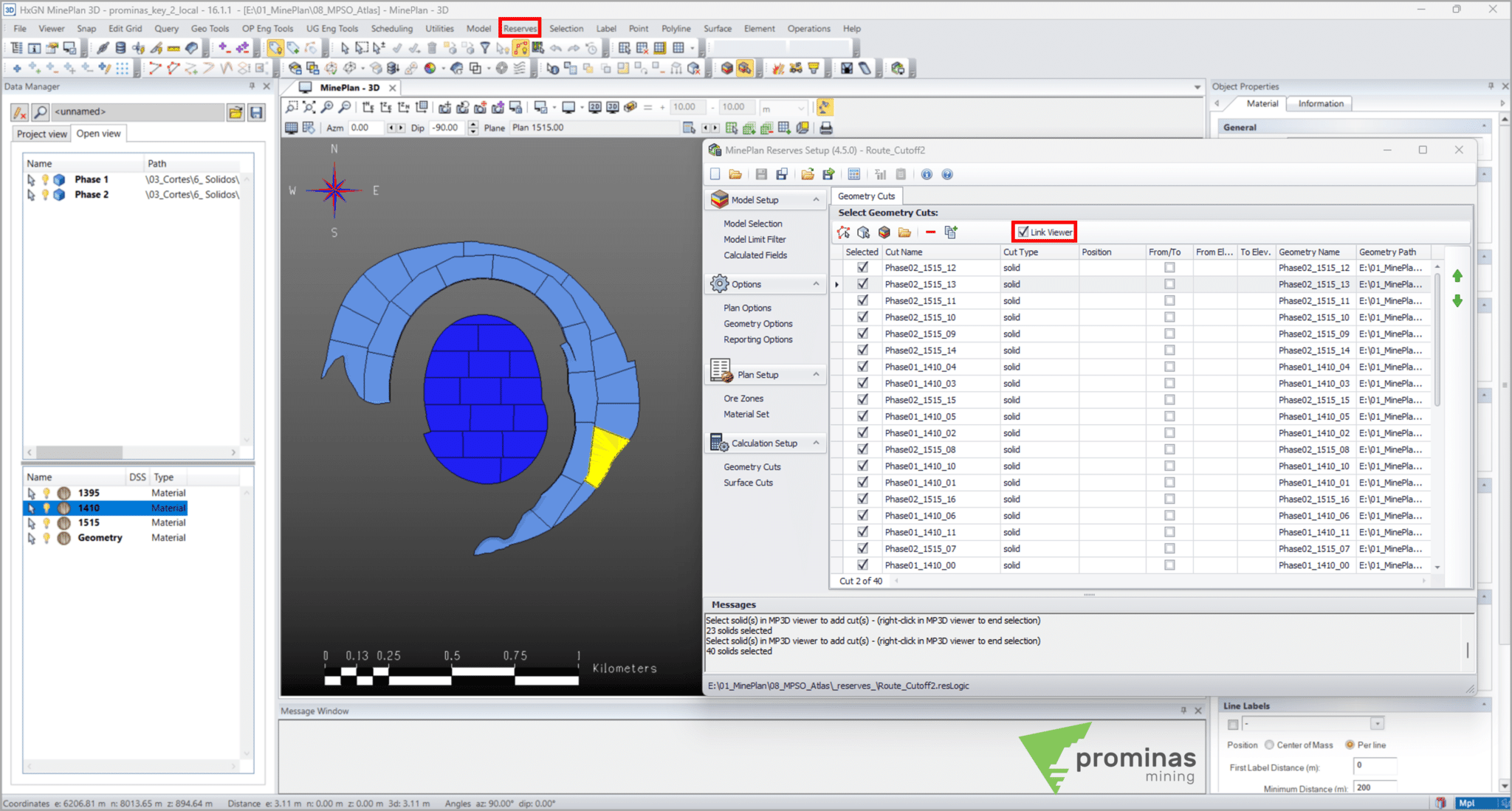Toggle visibility bulb for Phase 1
This screenshot has height=811, width=1512.
tap(45, 179)
